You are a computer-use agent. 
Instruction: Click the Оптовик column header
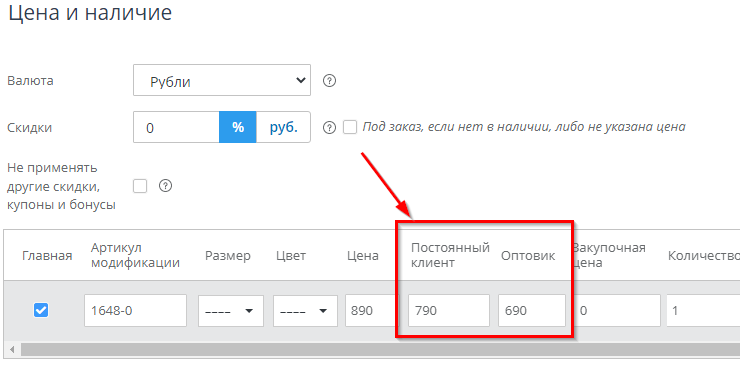pos(528,255)
